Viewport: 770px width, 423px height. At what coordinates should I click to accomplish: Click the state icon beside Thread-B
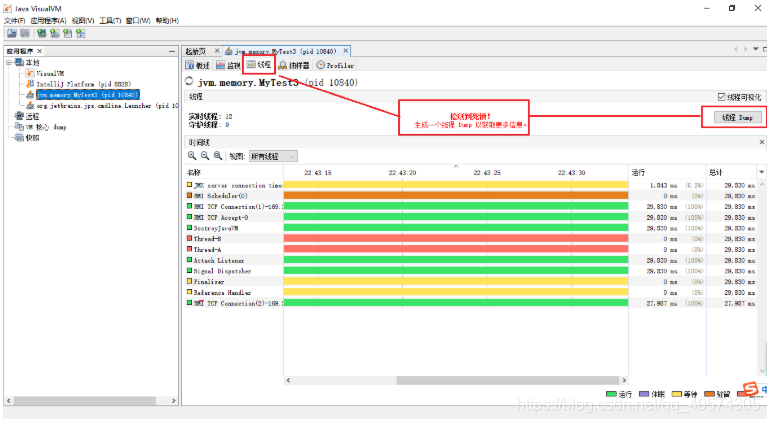coord(189,238)
